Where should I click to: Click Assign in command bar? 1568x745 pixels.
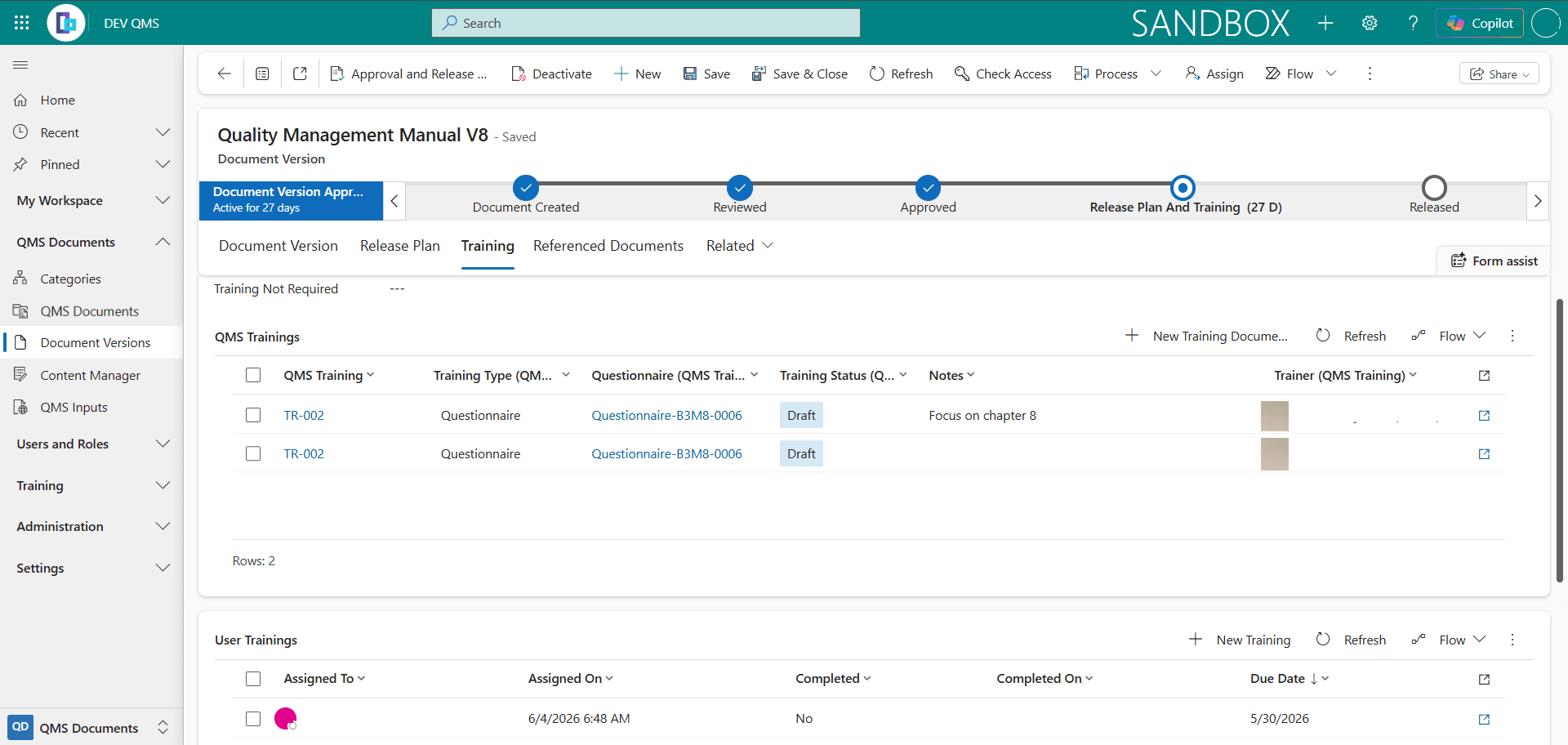1214,74
